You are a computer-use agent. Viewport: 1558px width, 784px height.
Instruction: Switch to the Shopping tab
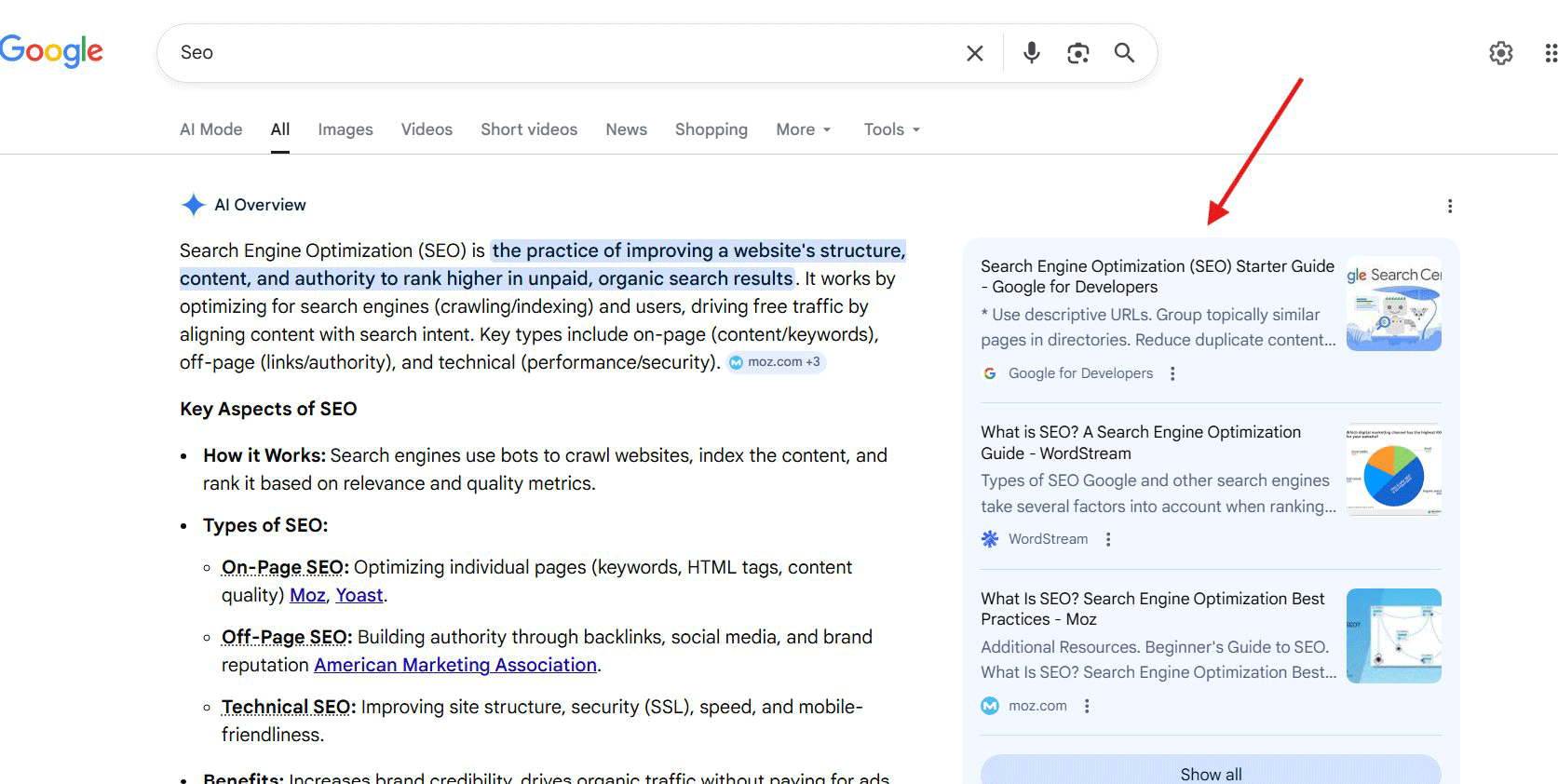[711, 129]
